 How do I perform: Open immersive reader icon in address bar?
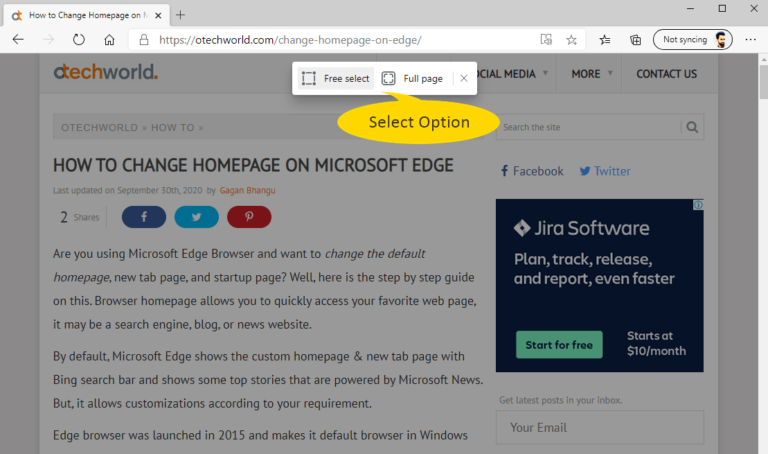[x=546, y=40]
